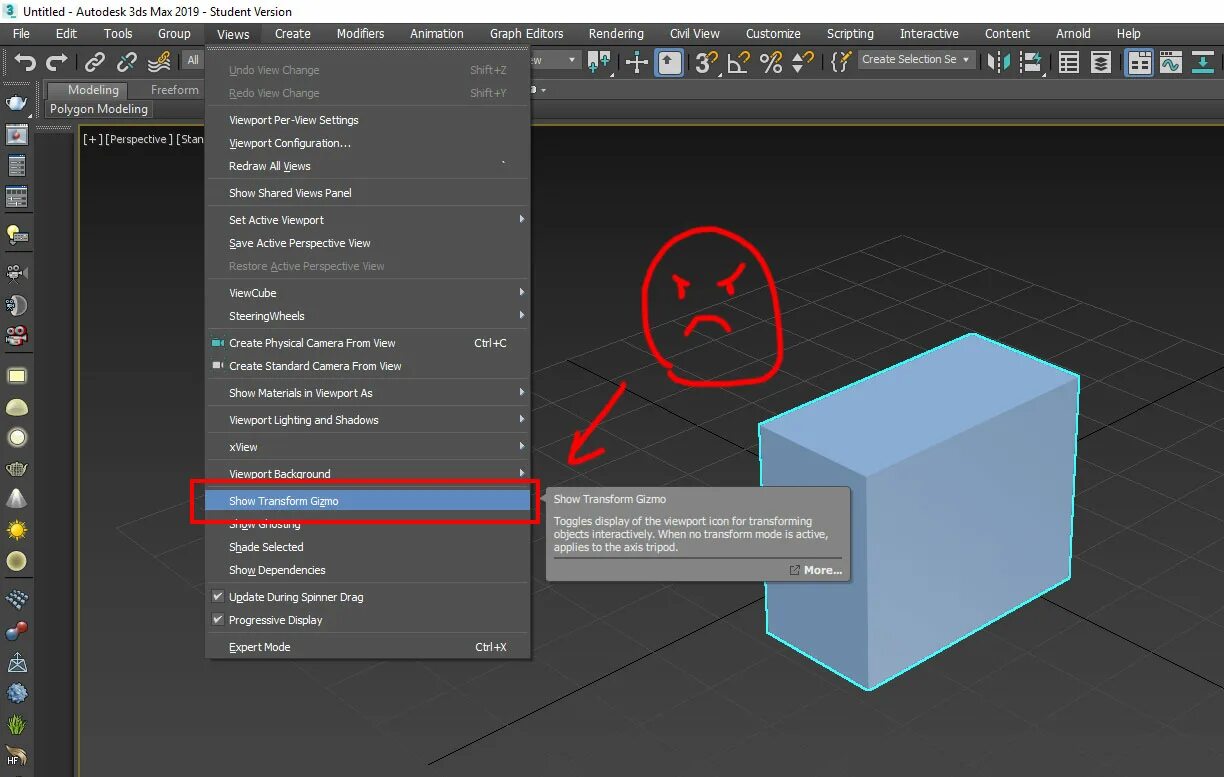Toggle Shade Selected menu option
The height and width of the screenshot is (777, 1224).
[367, 547]
